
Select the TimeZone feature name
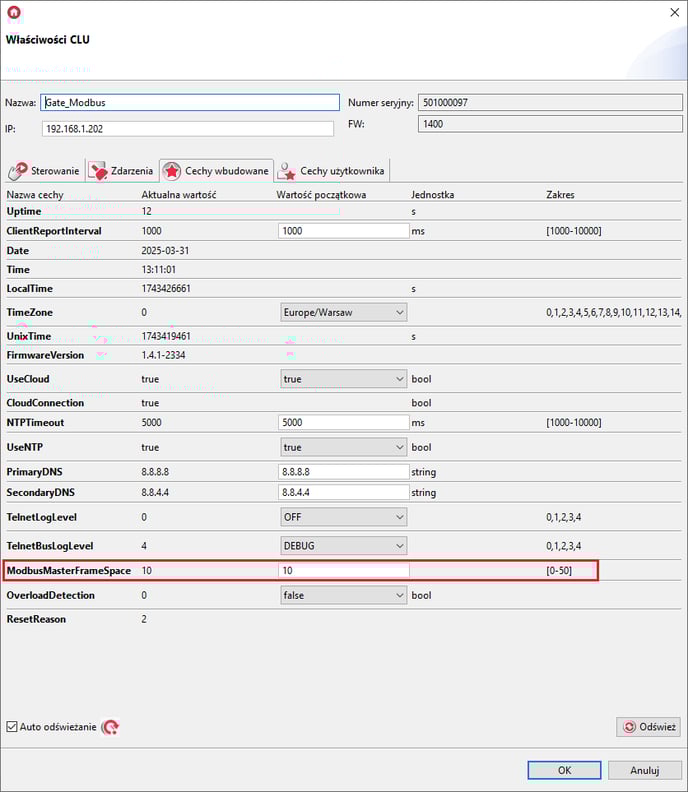tap(30, 312)
